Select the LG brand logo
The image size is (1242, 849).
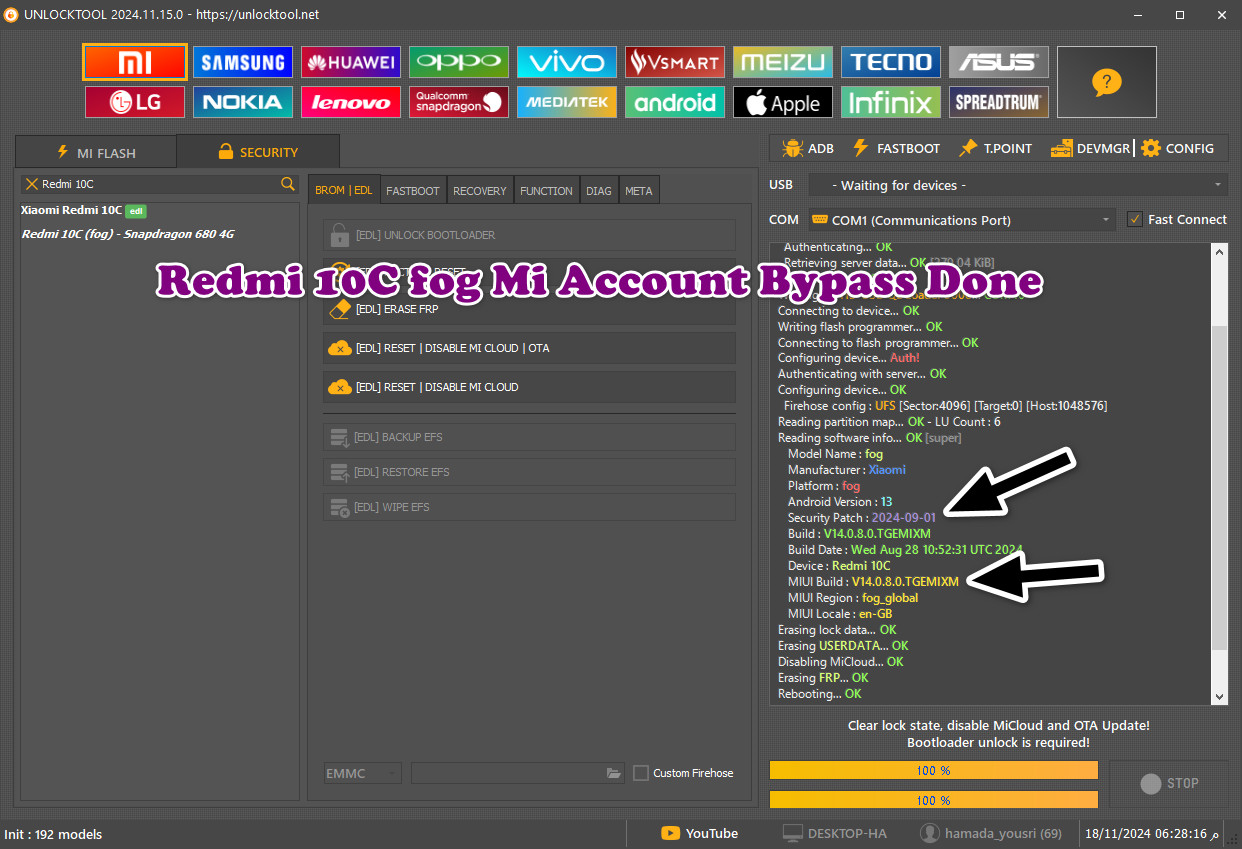click(x=135, y=102)
